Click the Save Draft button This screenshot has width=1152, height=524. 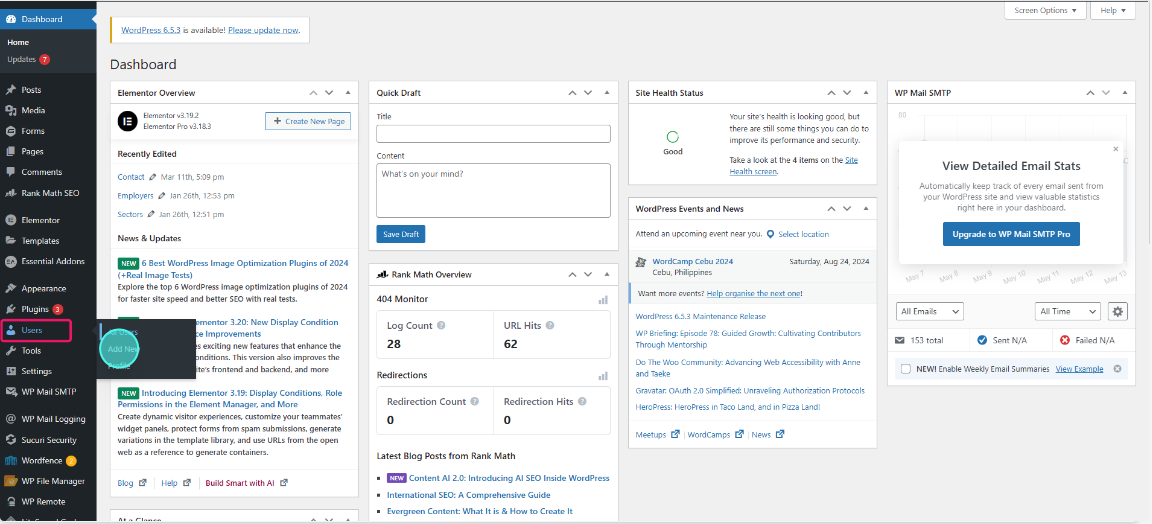coord(400,234)
